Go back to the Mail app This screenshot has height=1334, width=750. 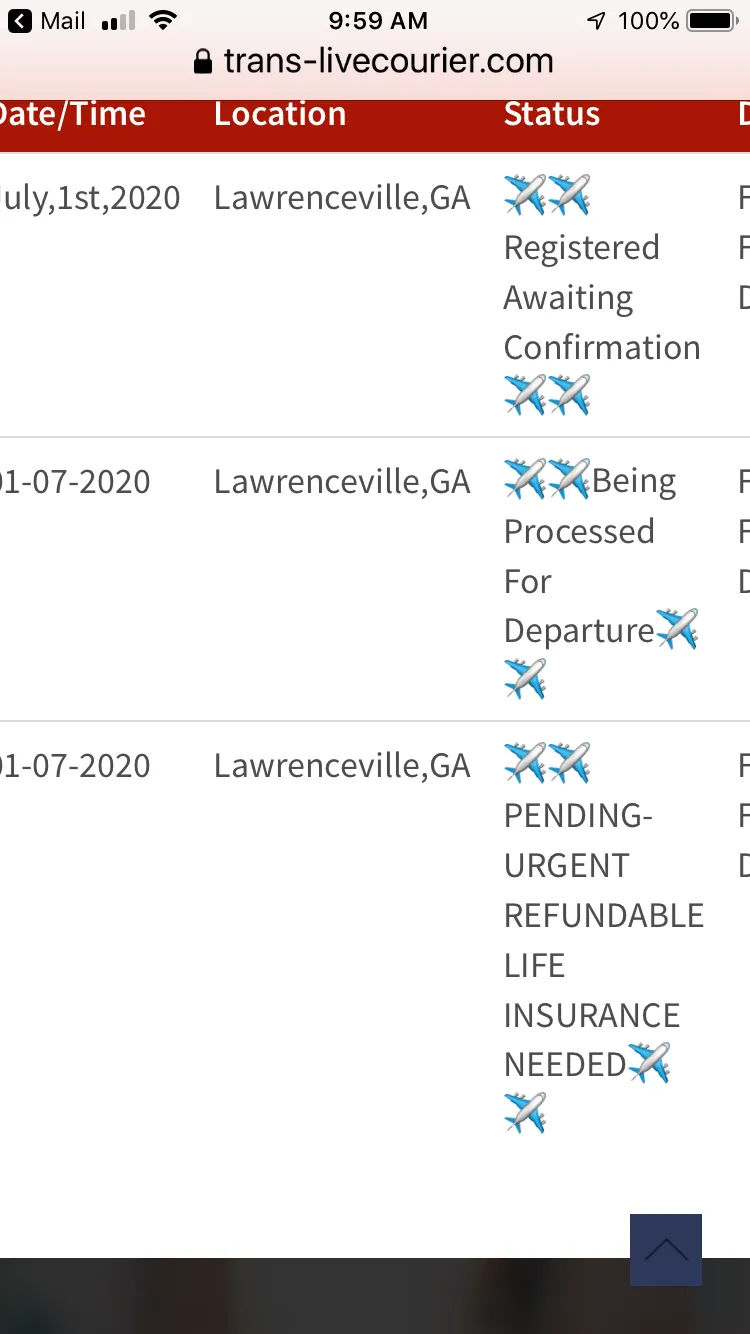(x=48, y=20)
